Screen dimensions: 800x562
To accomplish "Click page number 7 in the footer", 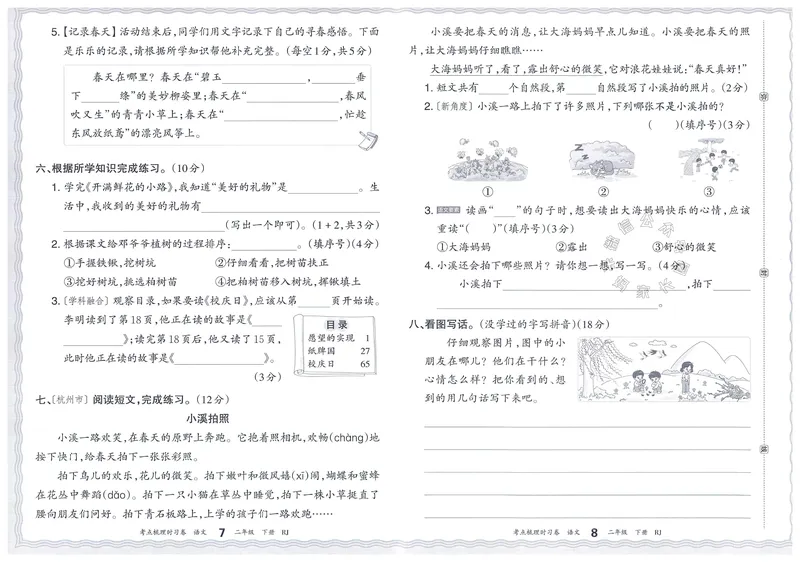I will click(x=221, y=532).
